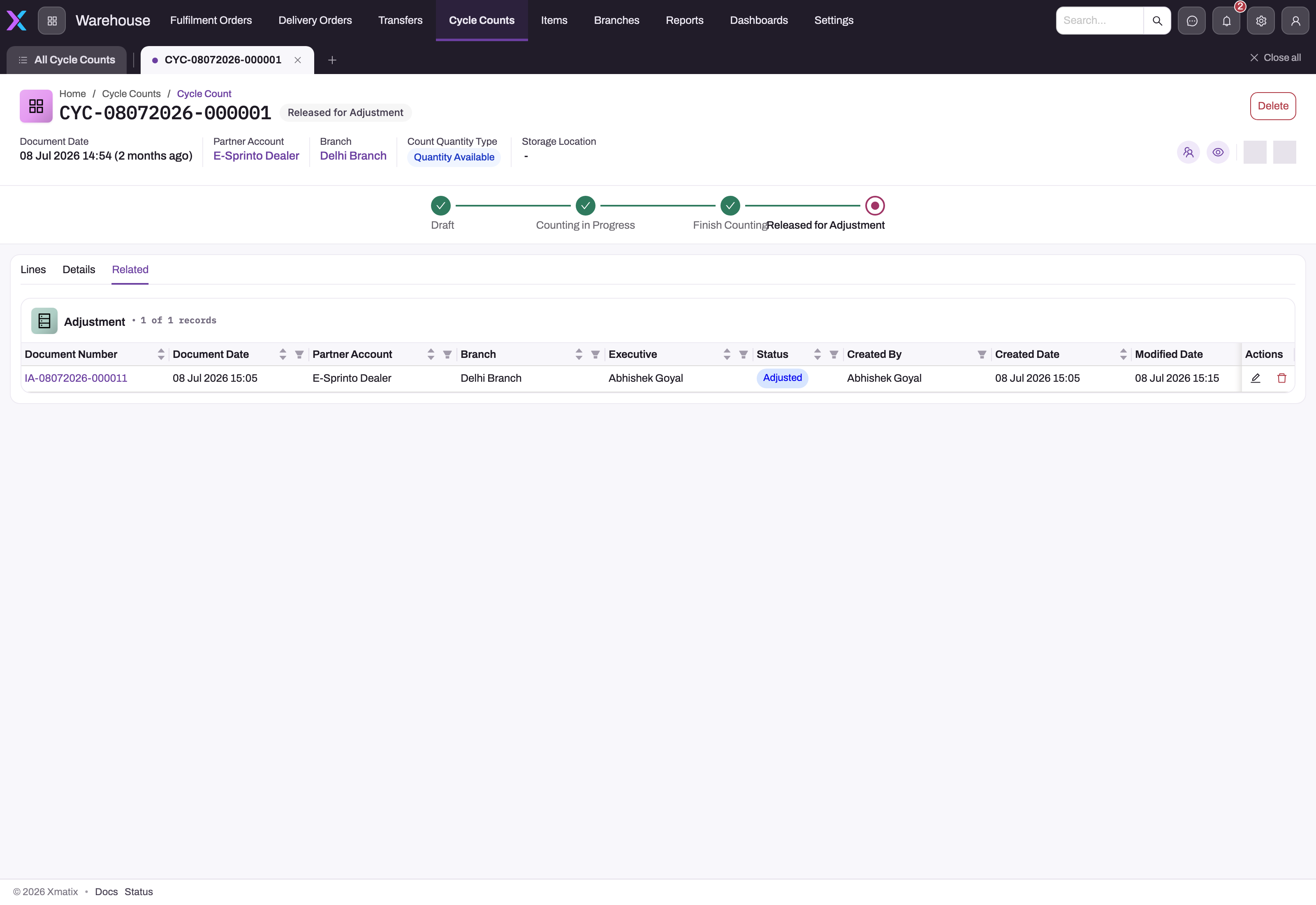The image size is (1316, 905).
Task: Sort by Branch column
Action: tap(579, 355)
